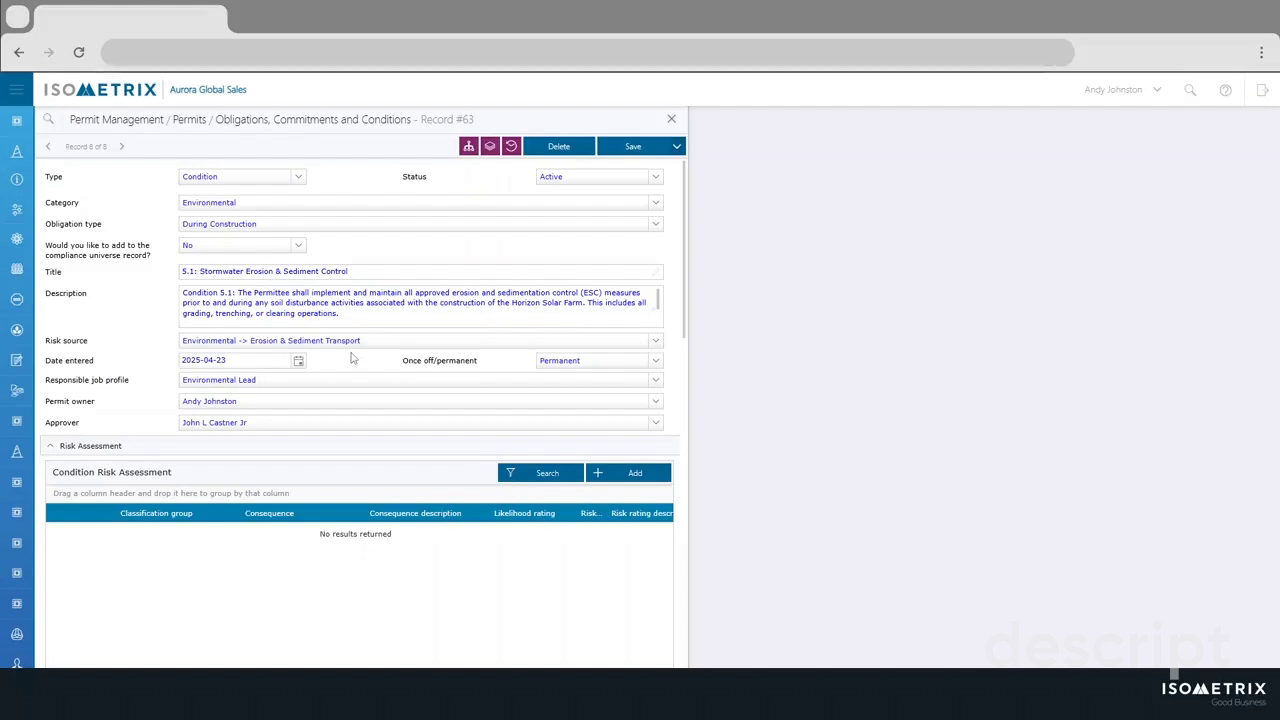Click the magnifier beside the breadcrumb
The height and width of the screenshot is (720, 1280).
pyautogui.click(x=49, y=119)
